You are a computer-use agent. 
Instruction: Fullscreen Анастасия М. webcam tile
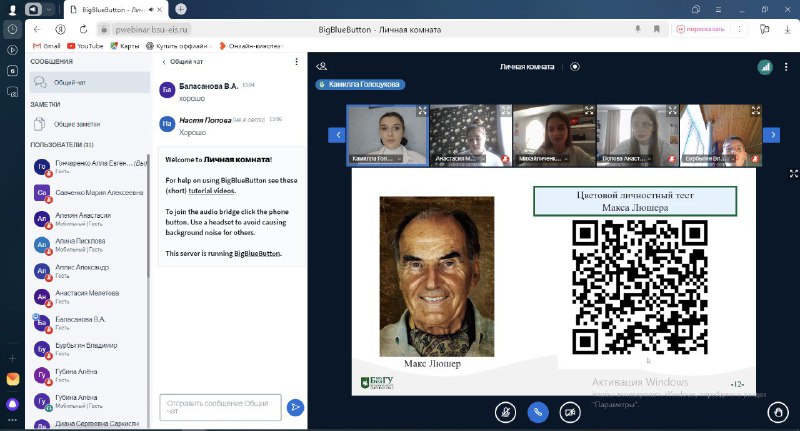point(506,110)
